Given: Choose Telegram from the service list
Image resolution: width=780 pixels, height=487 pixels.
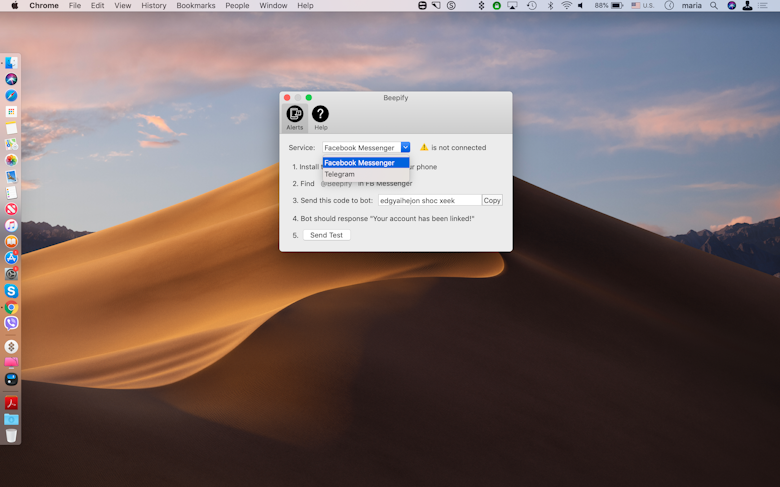Looking at the screenshot, I should [x=366, y=174].
